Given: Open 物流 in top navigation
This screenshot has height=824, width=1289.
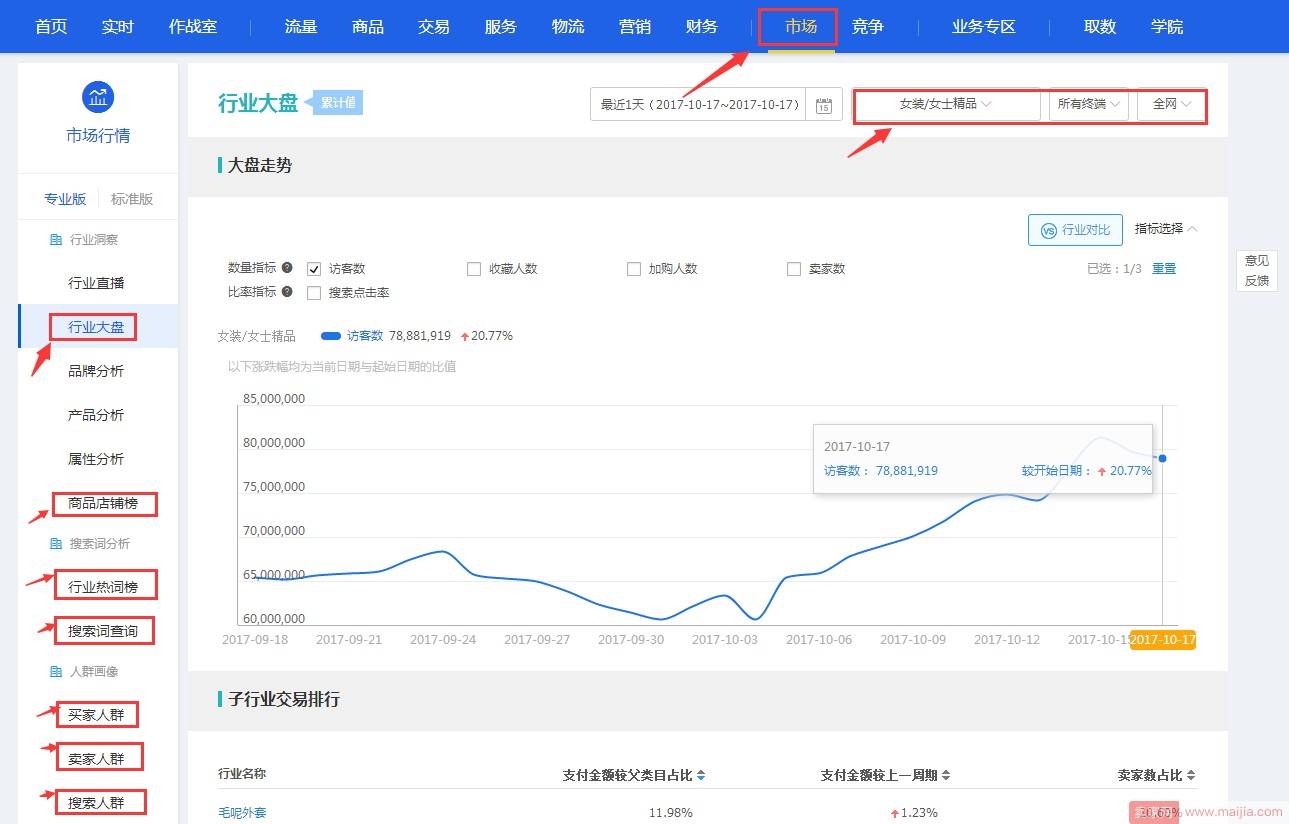Looking at the screenshot, I should tap(568, 27).
